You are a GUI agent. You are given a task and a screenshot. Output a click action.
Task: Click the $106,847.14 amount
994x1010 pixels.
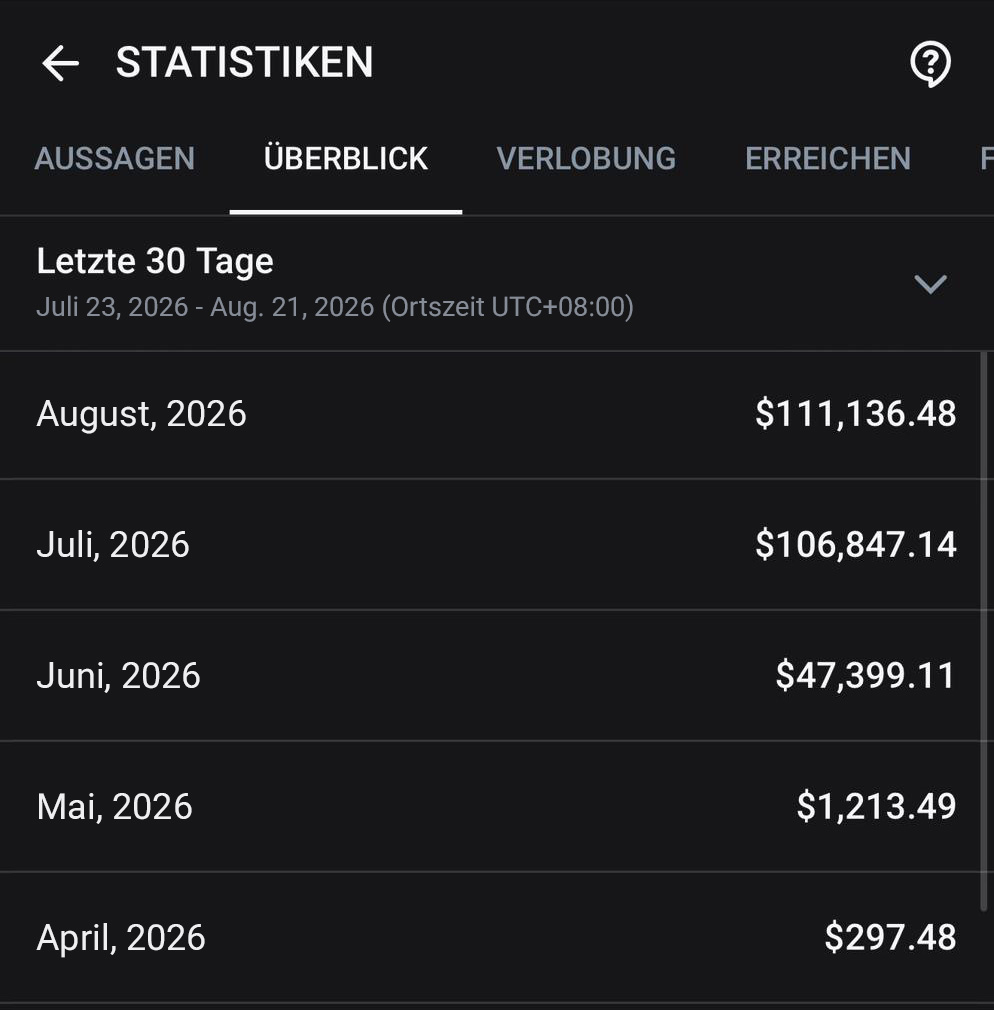[x=855, y=544]
